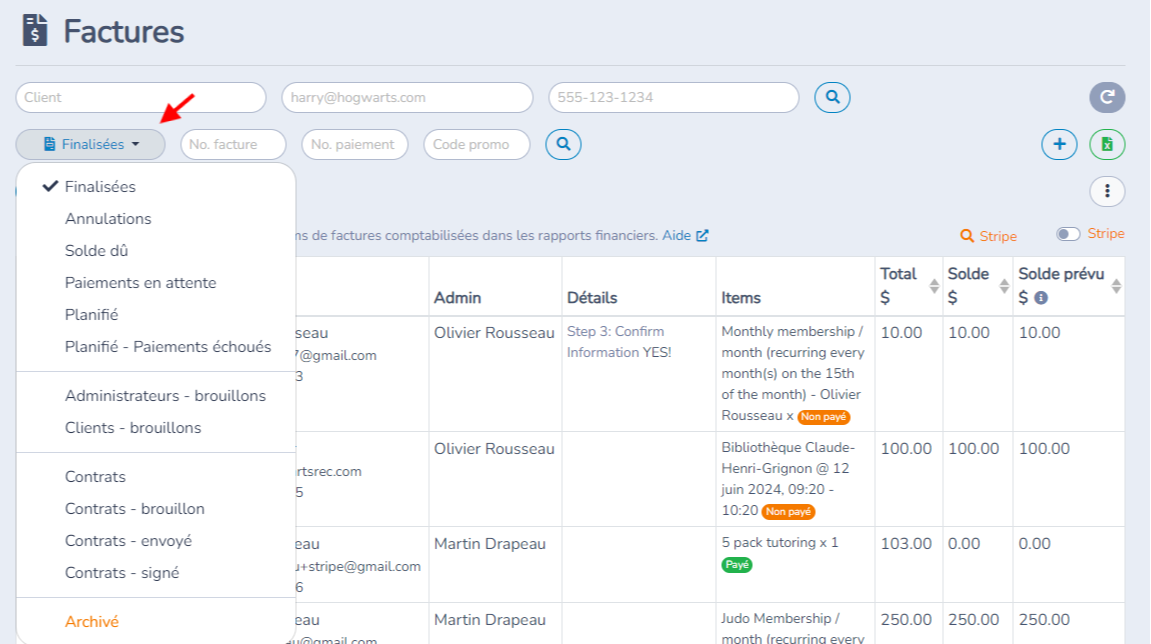Click the search icon beside the phone field
Viewport: 1151px width, 644px height.
click(832, 97)
